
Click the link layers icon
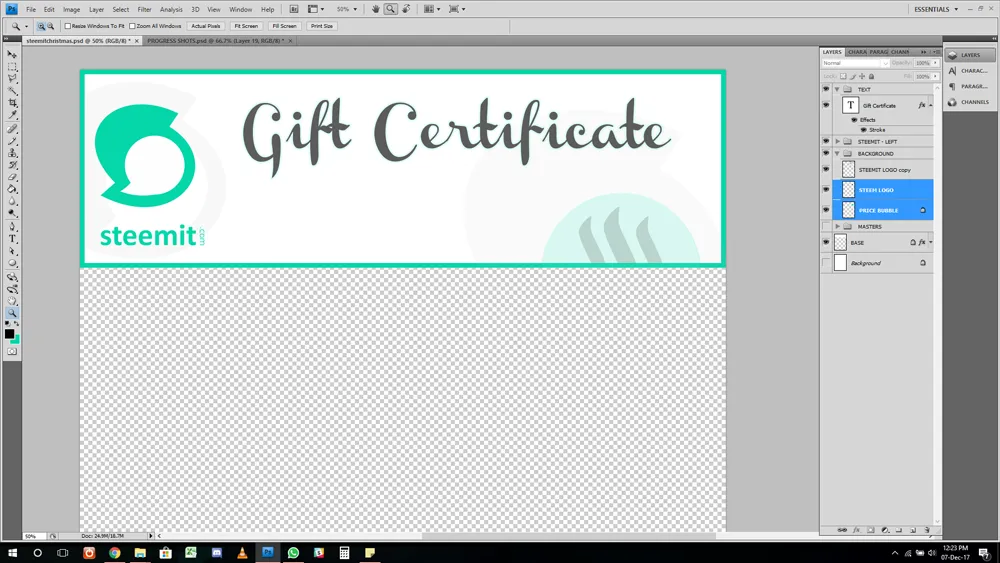coord(842,530)
